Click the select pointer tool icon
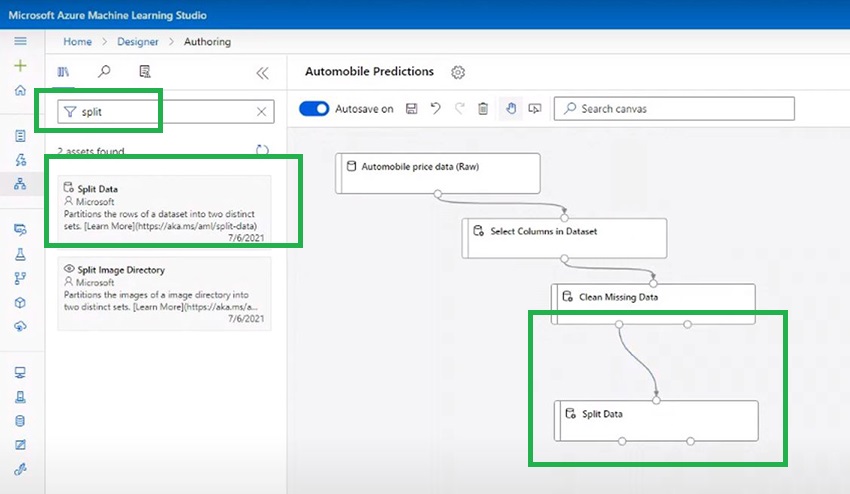The height and width of the screenshot is (494, 850). pyautogui.click(x=535, y=108)
